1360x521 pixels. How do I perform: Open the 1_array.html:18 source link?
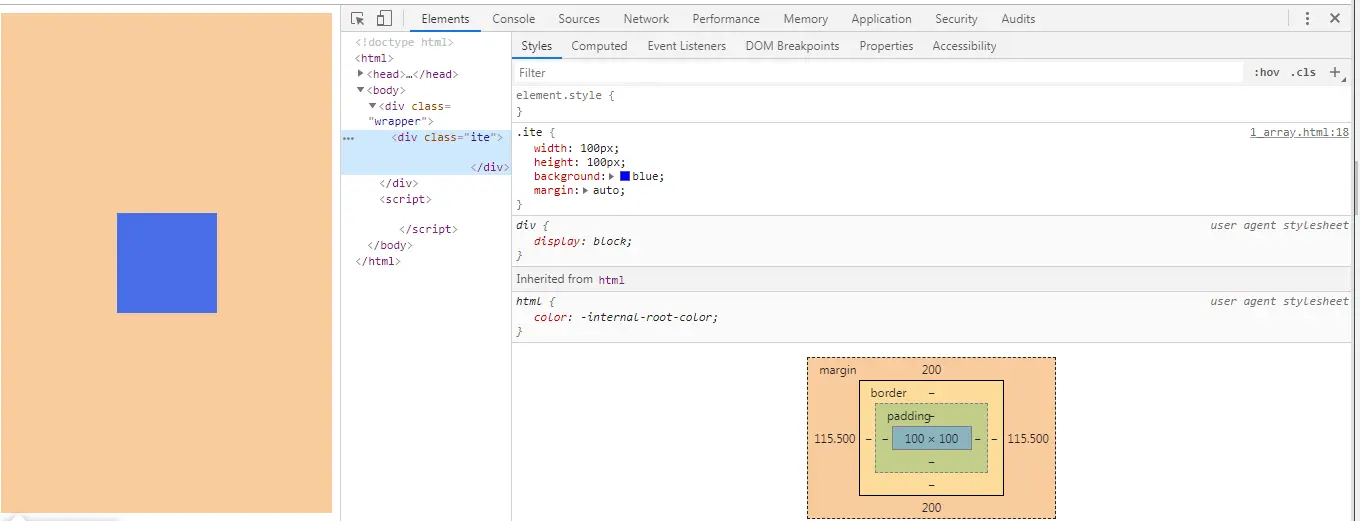[1299, 132]
